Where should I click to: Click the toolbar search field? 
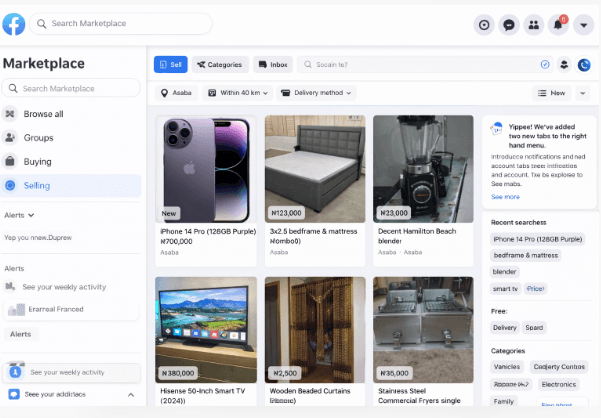click(x=425, y=64)
